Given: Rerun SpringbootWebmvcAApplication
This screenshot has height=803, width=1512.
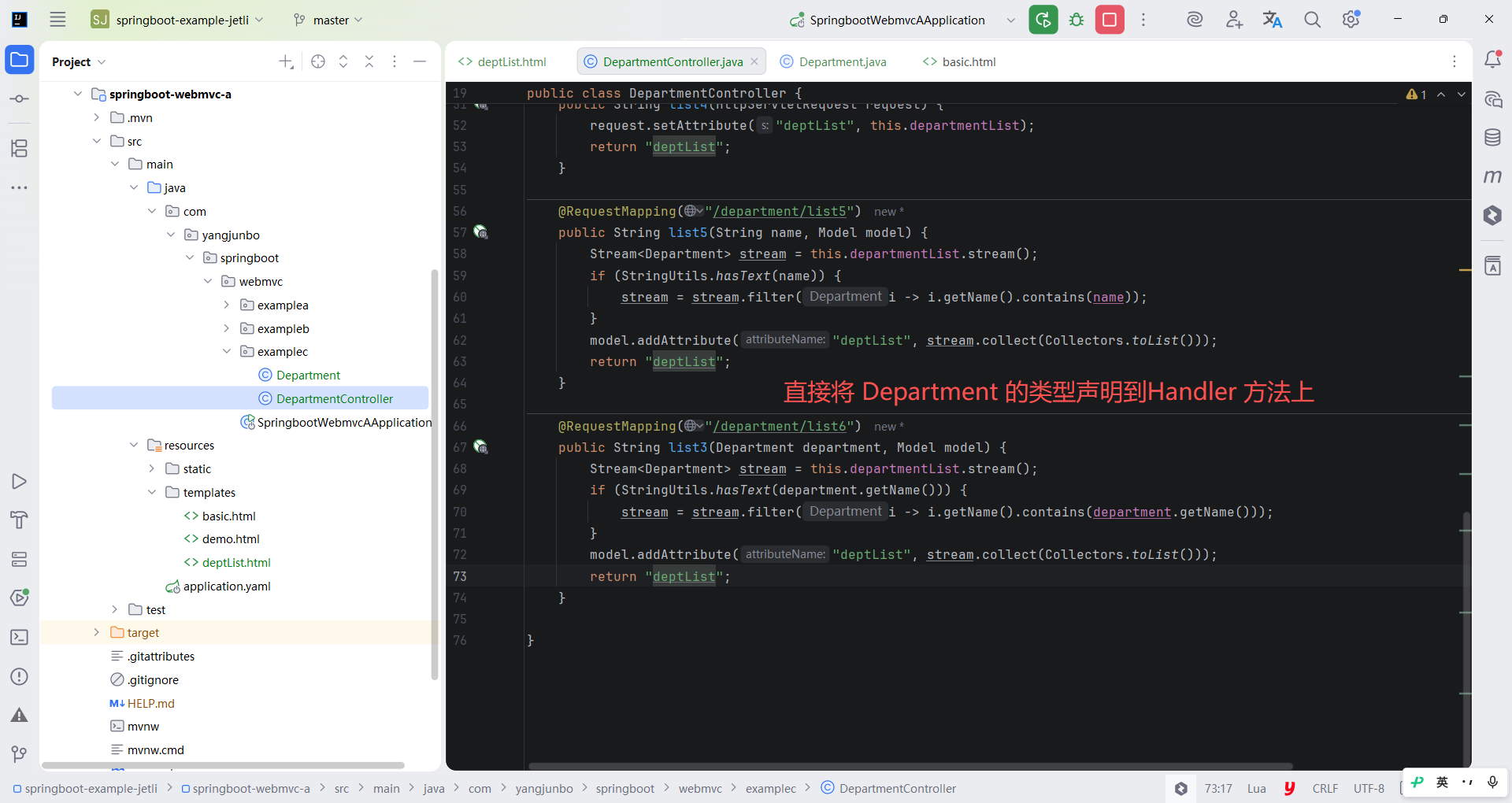Looking at the screenshot, I should [x=1043, y=20].
